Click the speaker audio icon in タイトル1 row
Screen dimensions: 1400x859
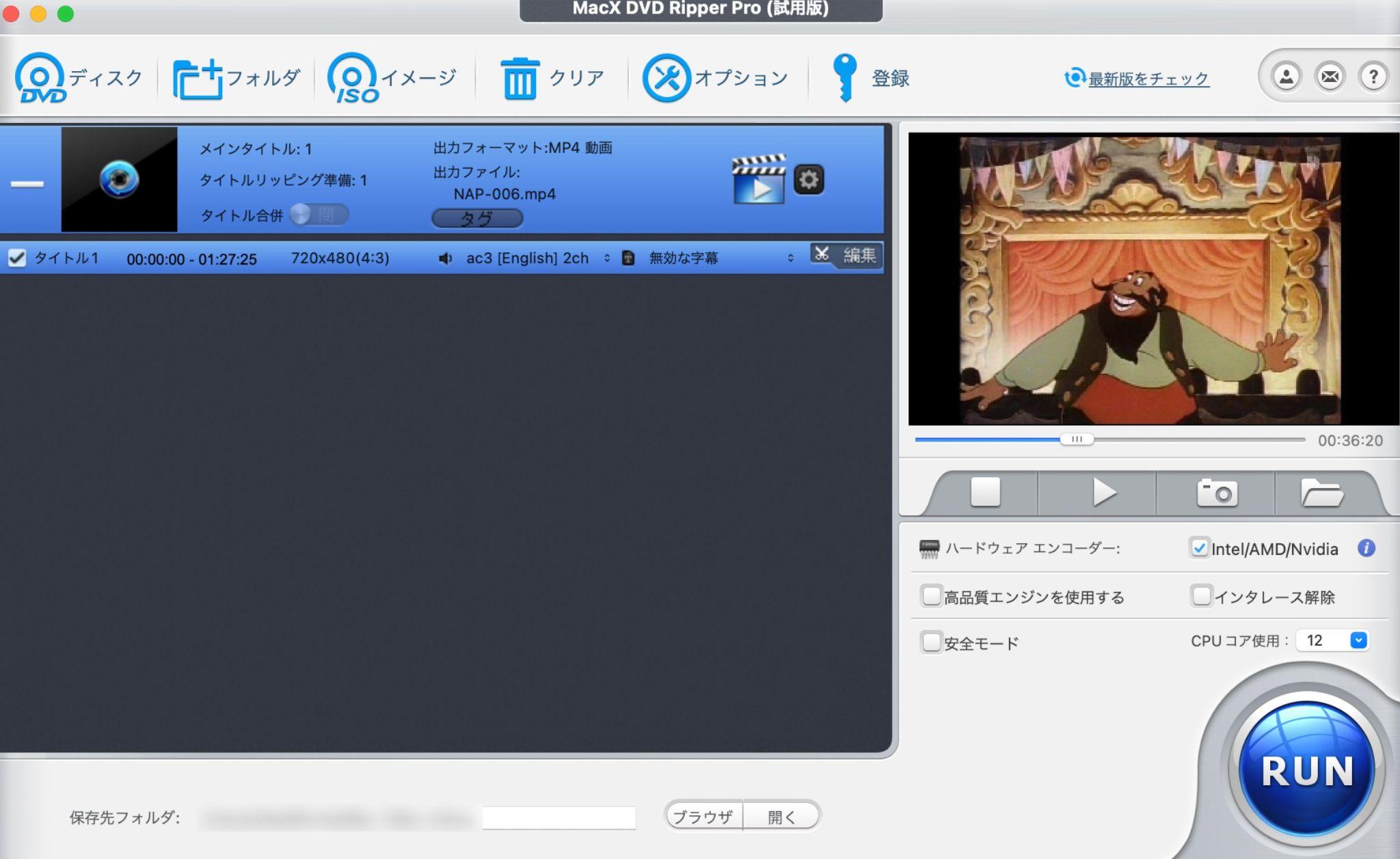[445, 258]
